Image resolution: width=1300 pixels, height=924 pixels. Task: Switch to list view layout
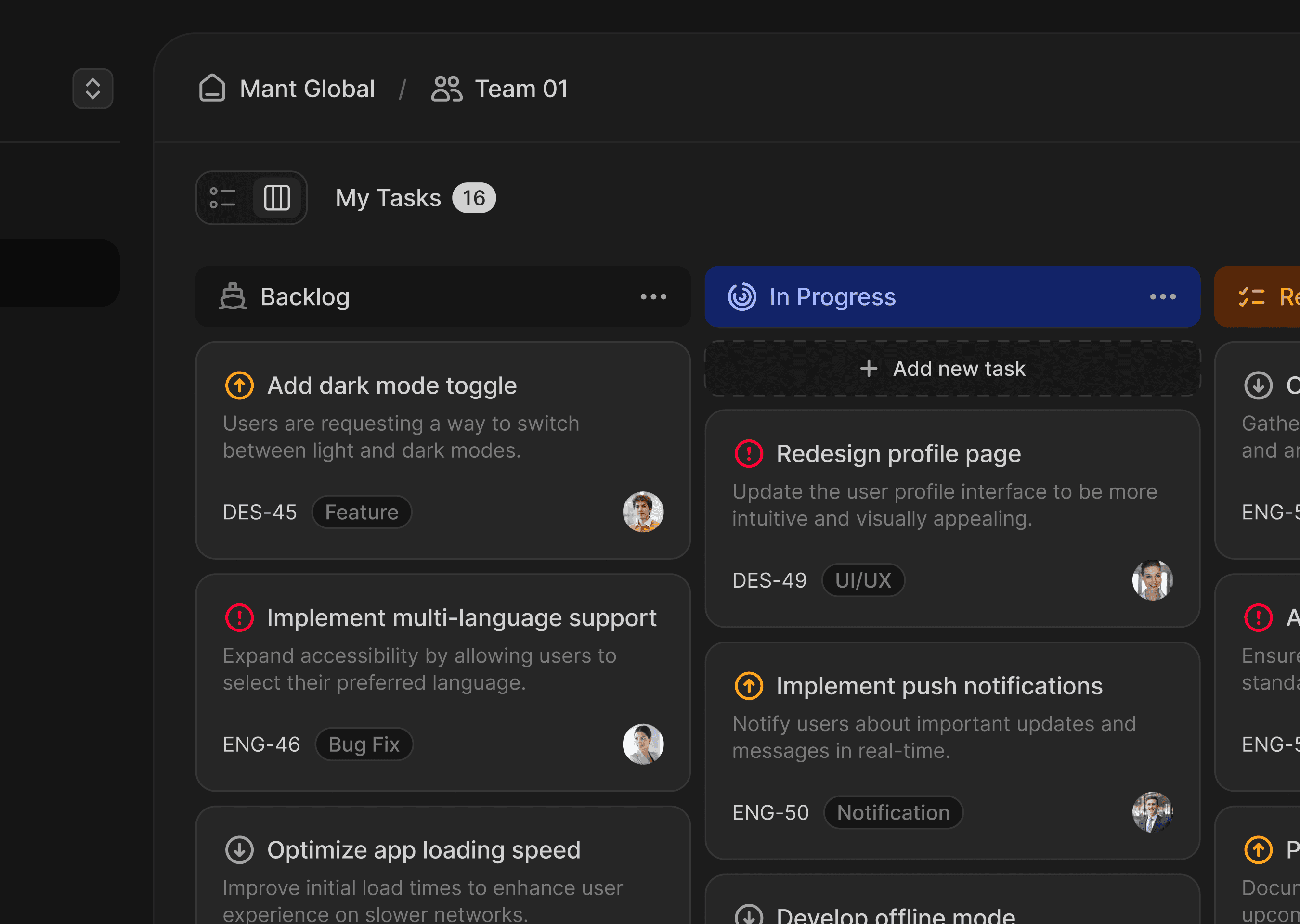tap(222, 198)
